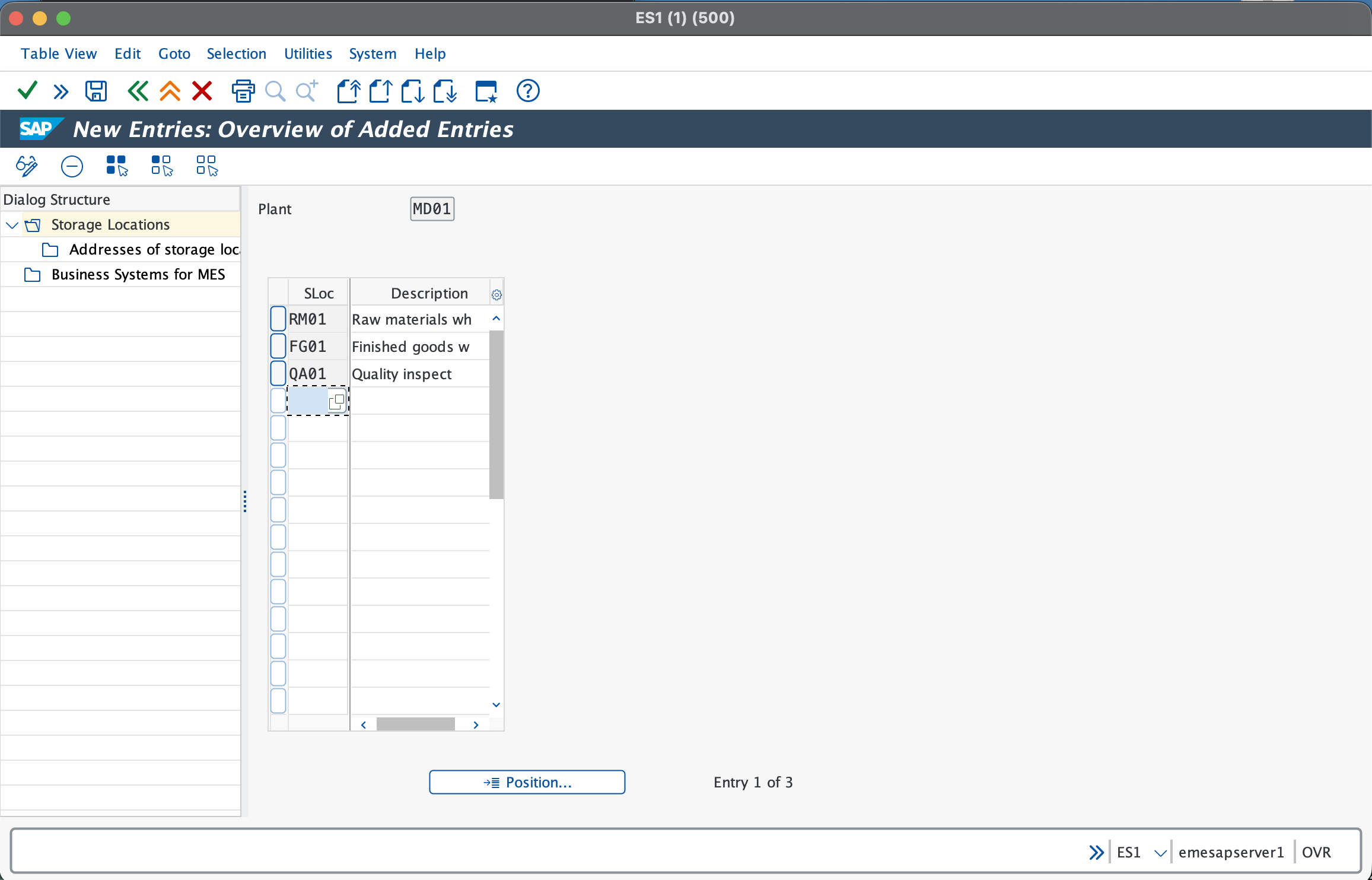Toggle display/change glasses-pencil icon
This screenshot has width=1372, height=880.
(x=27, y=166)
